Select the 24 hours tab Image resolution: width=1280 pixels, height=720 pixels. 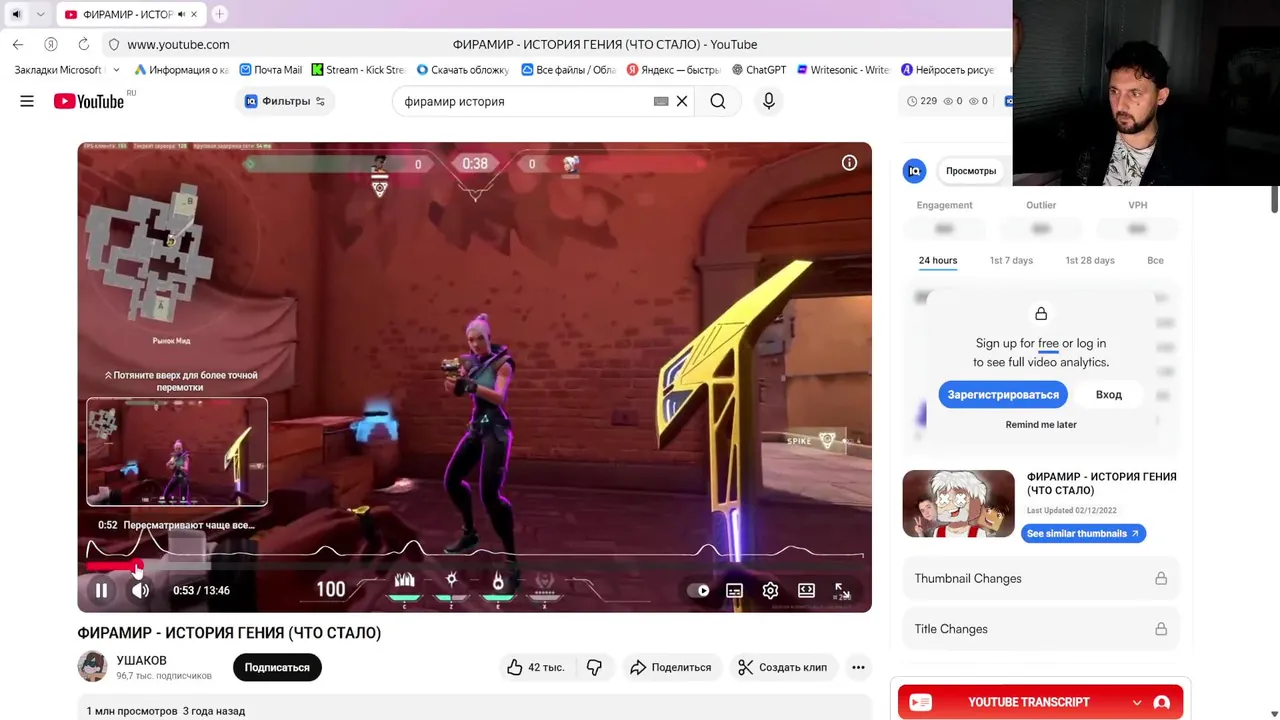938,260
